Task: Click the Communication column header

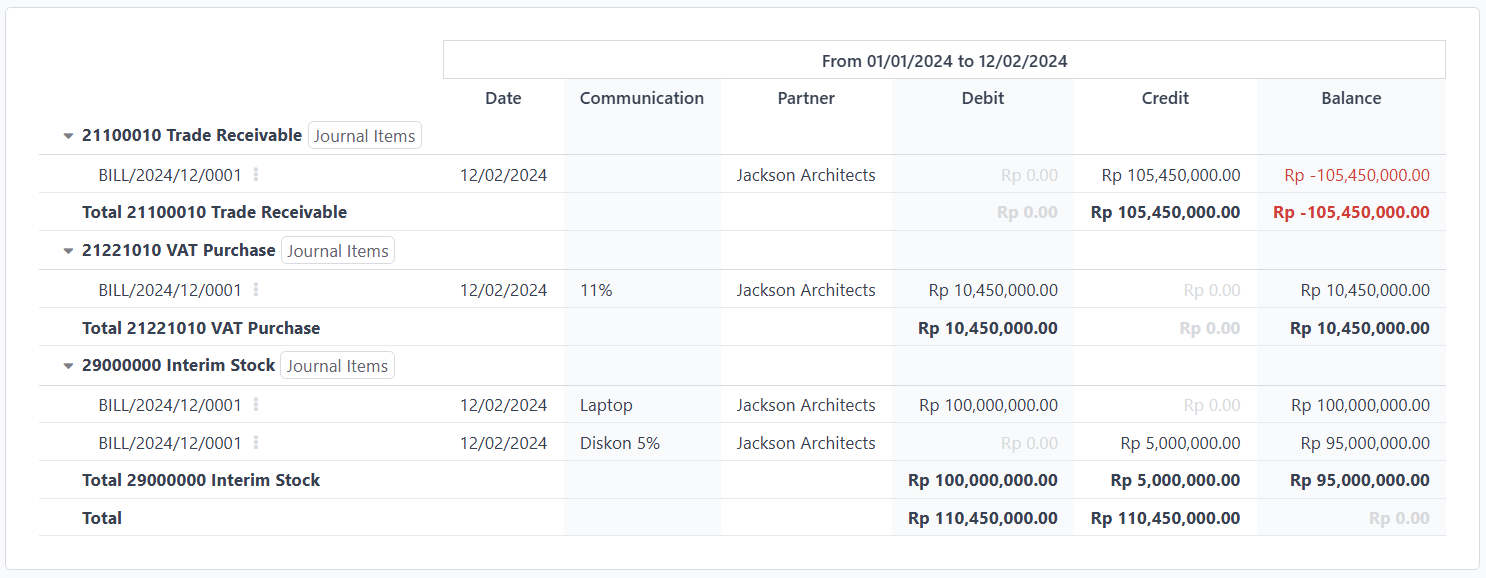Action: [x=642, y=98]
